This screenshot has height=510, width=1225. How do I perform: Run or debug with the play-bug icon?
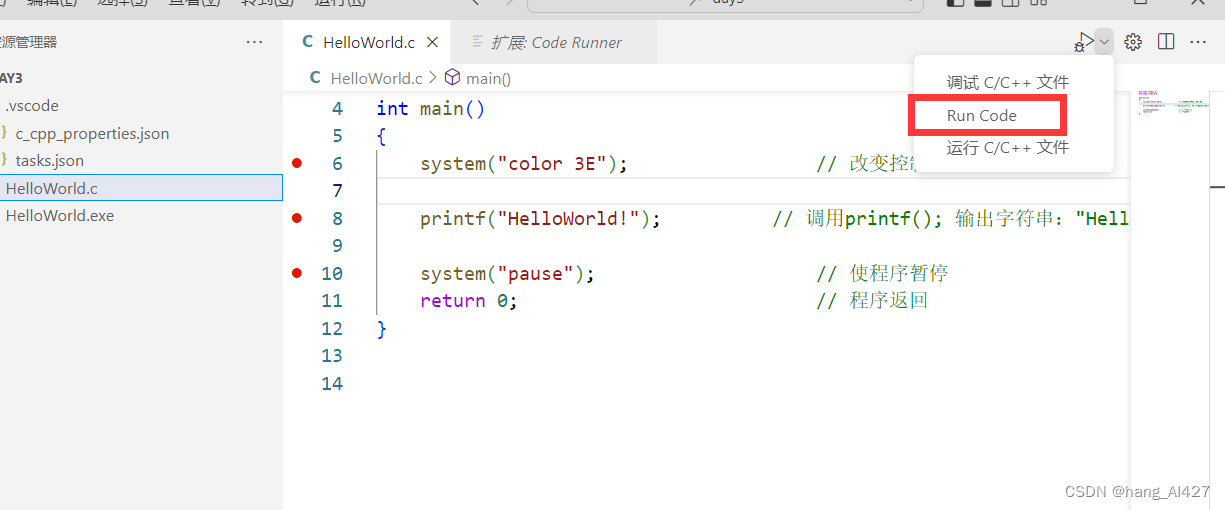tap(1084, 42)
